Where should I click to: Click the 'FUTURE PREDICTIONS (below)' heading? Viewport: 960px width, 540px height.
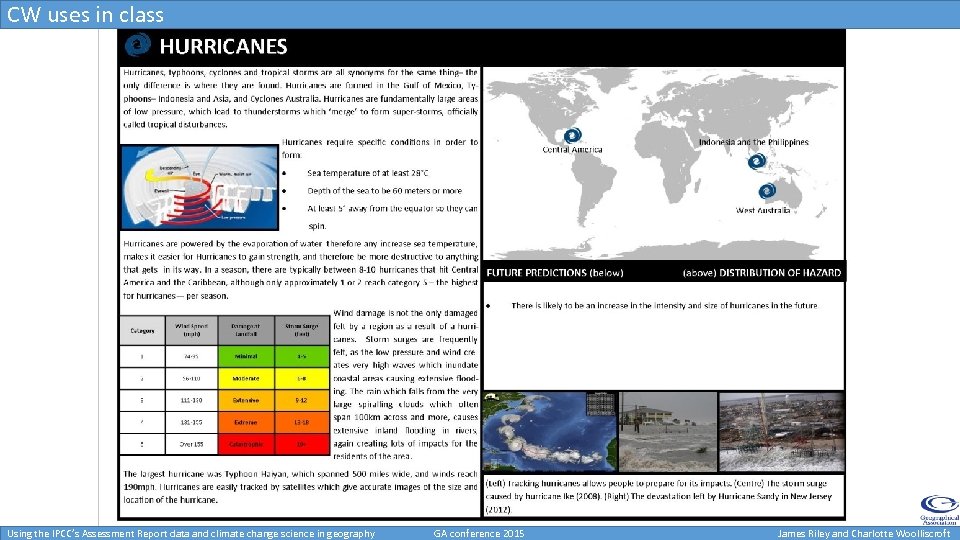[x=555, y=272]
